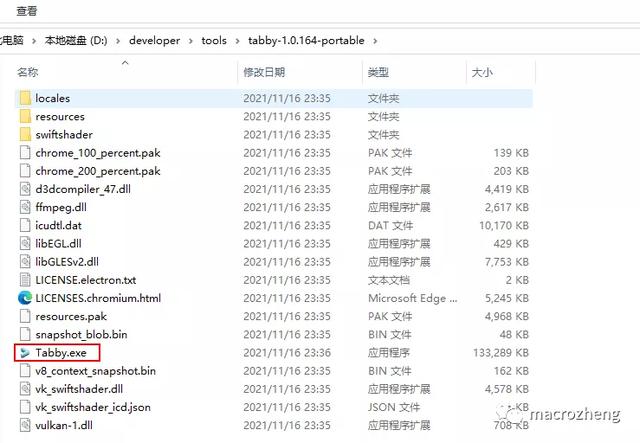
Task: Open the 查看 ribbon tab
Action: [27, 11]
